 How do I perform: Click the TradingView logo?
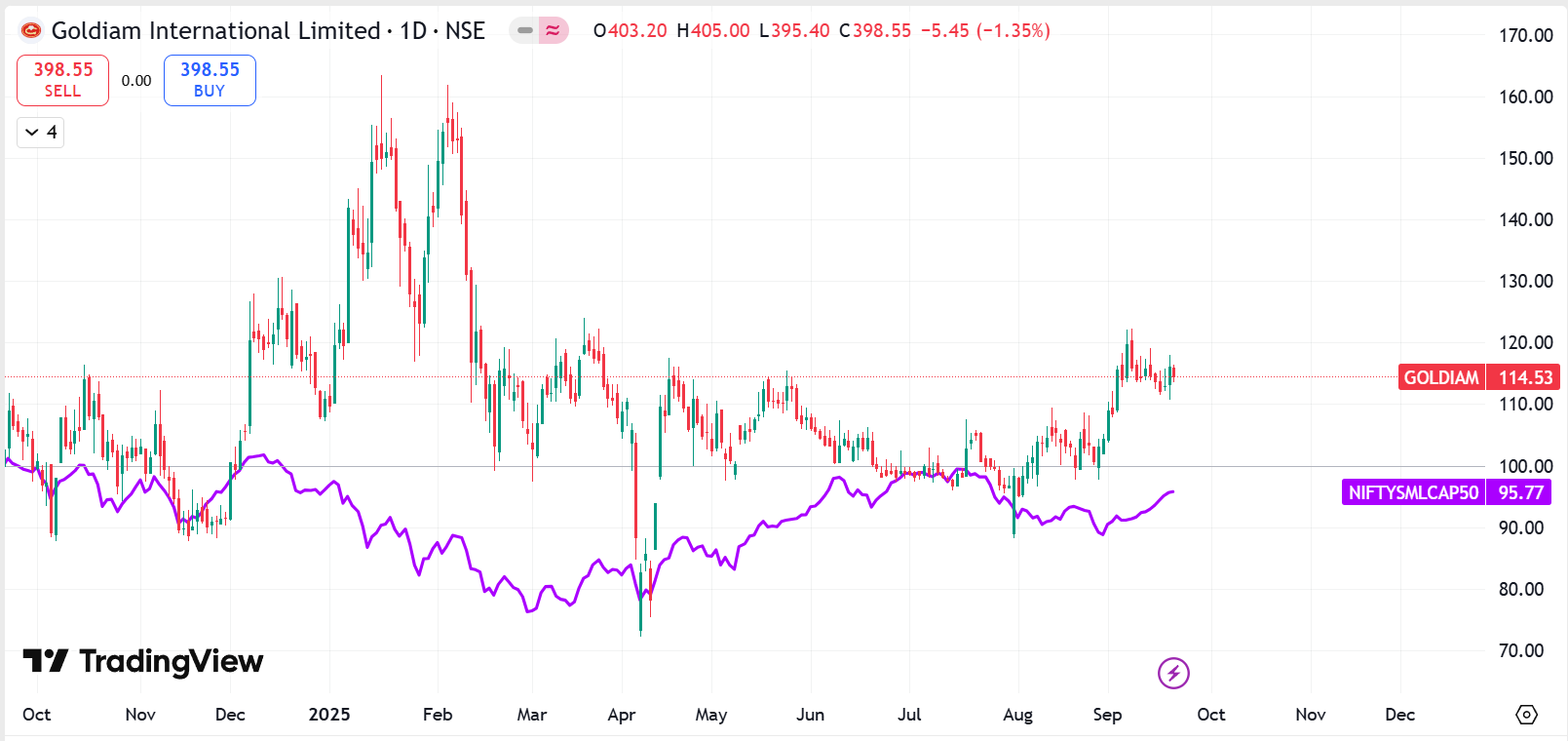(143, 661)
